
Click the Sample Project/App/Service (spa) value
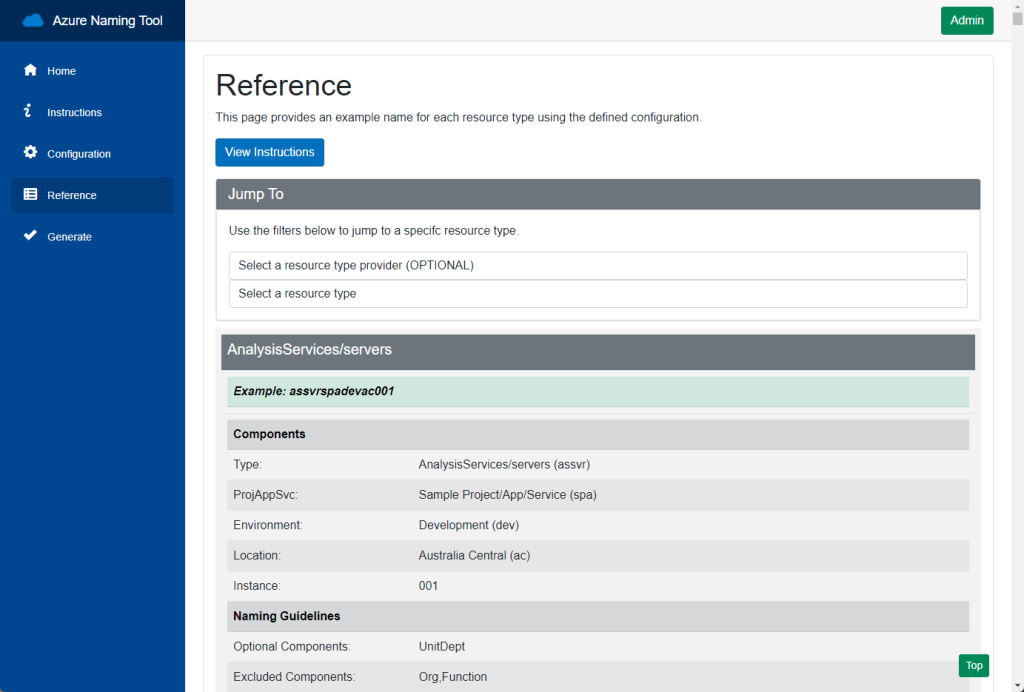coord(507,495)
